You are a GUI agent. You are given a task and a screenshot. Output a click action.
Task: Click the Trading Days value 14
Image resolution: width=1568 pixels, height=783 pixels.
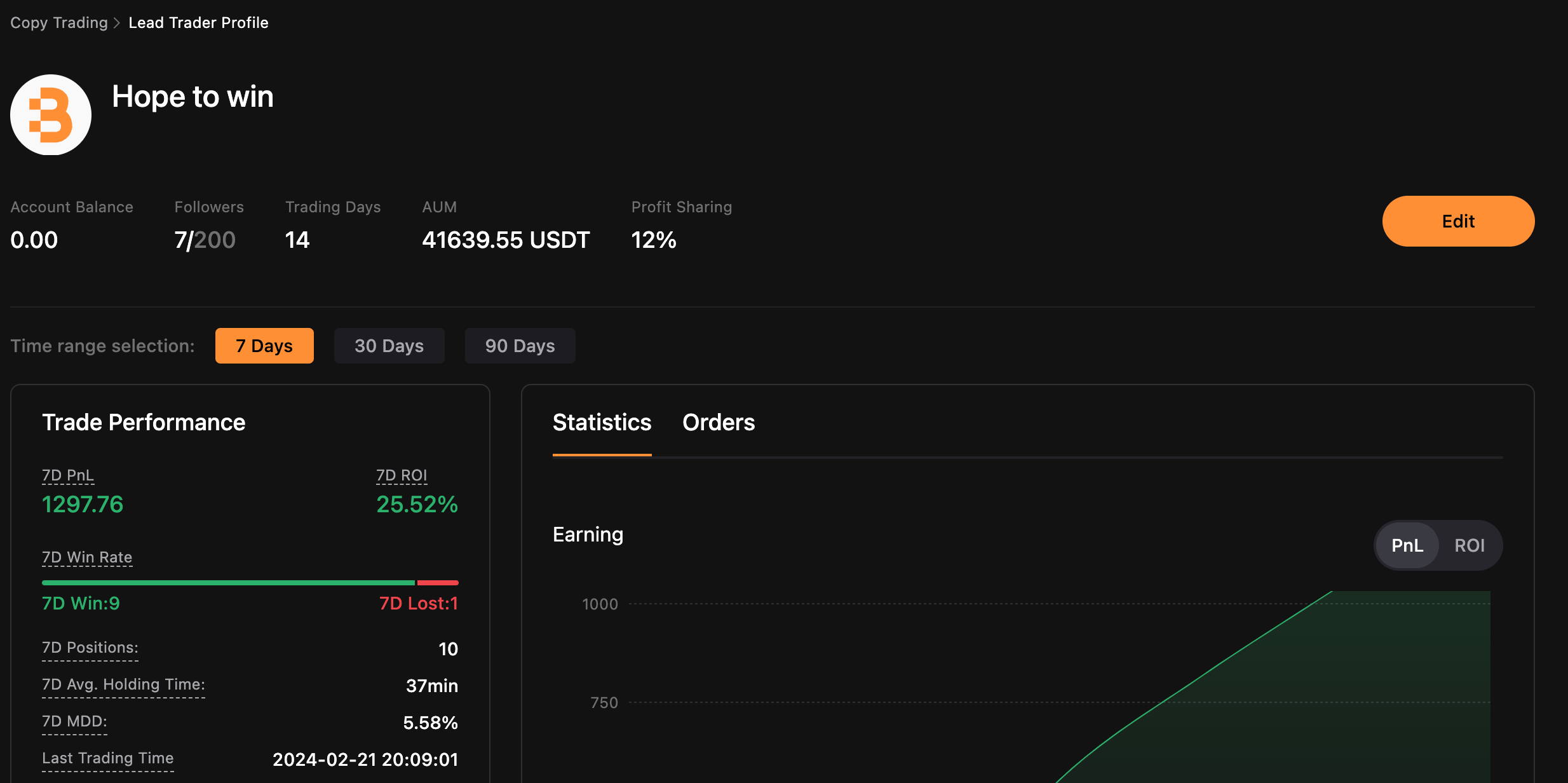click(297, 240)
